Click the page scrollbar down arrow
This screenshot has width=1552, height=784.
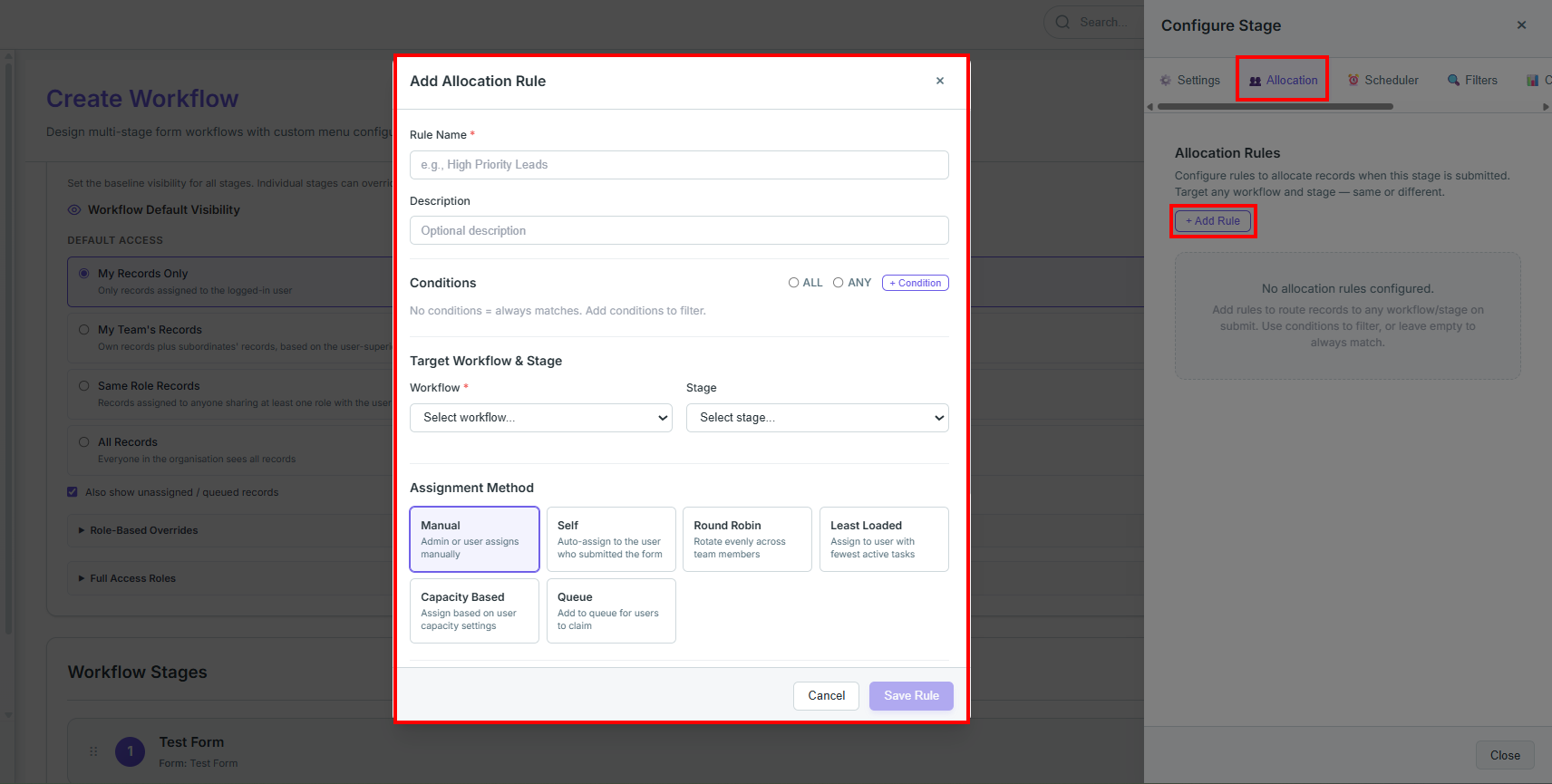click(x=9, y=715)
